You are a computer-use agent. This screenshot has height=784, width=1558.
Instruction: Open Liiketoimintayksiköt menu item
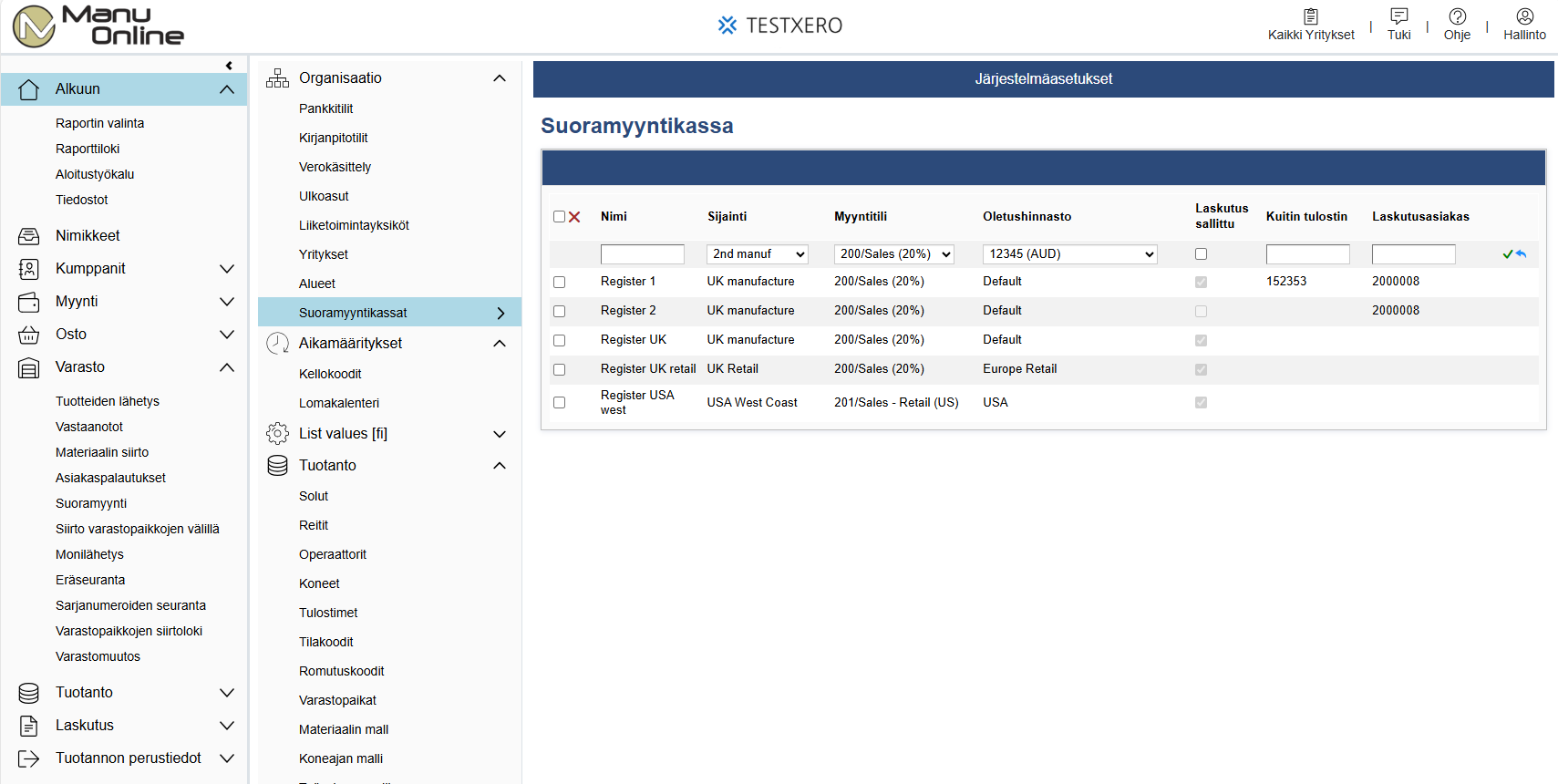click(354, 225)
